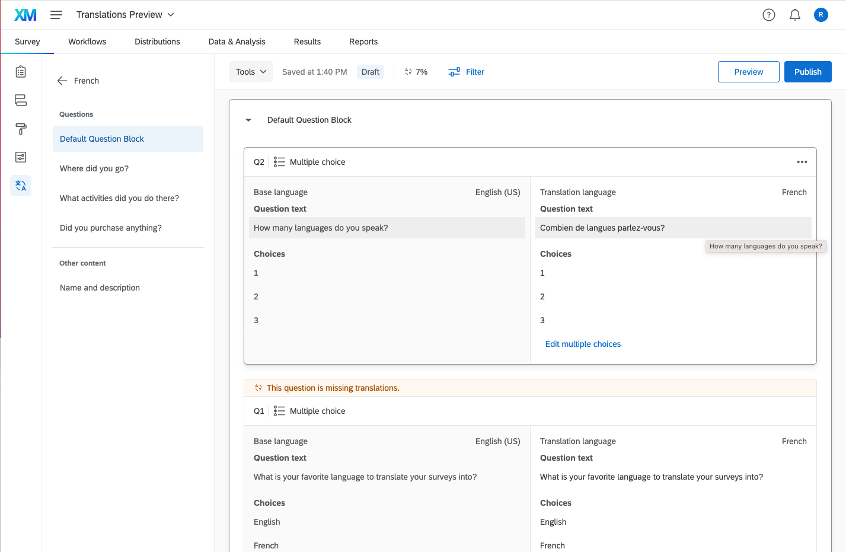Select the Translations icon in sidebar

pyautogui.click(x=21, y=185)
